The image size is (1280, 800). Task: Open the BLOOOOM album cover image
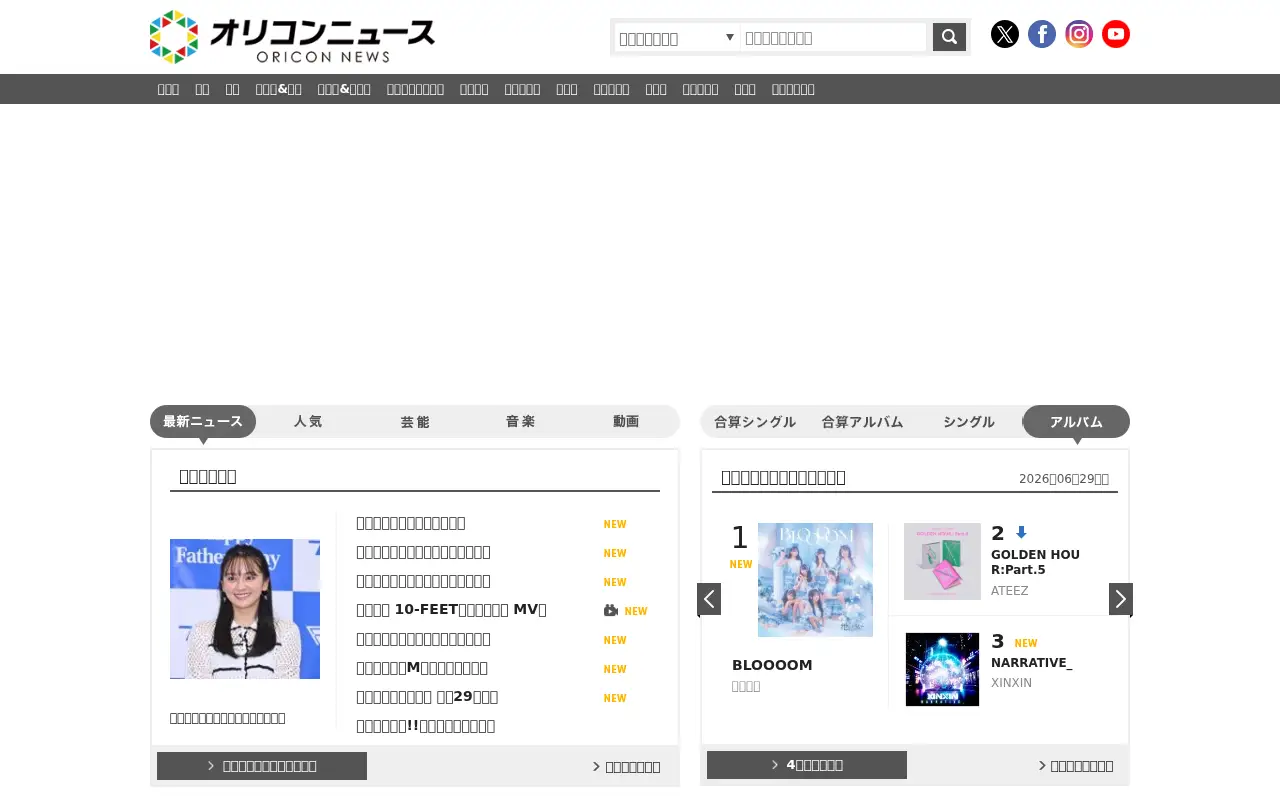tap(815, 580)
